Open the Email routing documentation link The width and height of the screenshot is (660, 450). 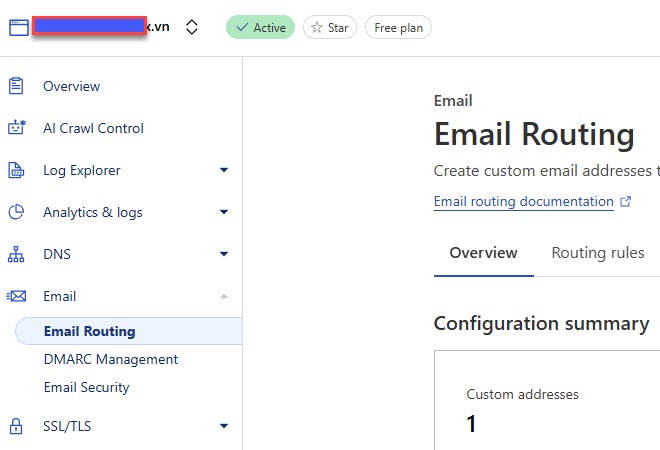(x=523, y=201)
